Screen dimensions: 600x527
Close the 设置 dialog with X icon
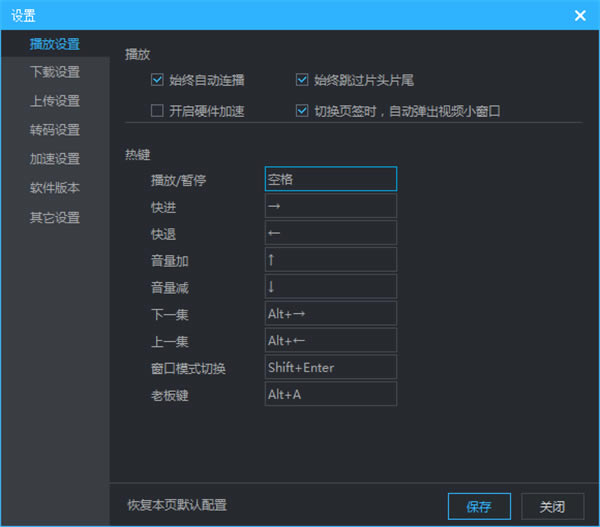coord(579,15)
